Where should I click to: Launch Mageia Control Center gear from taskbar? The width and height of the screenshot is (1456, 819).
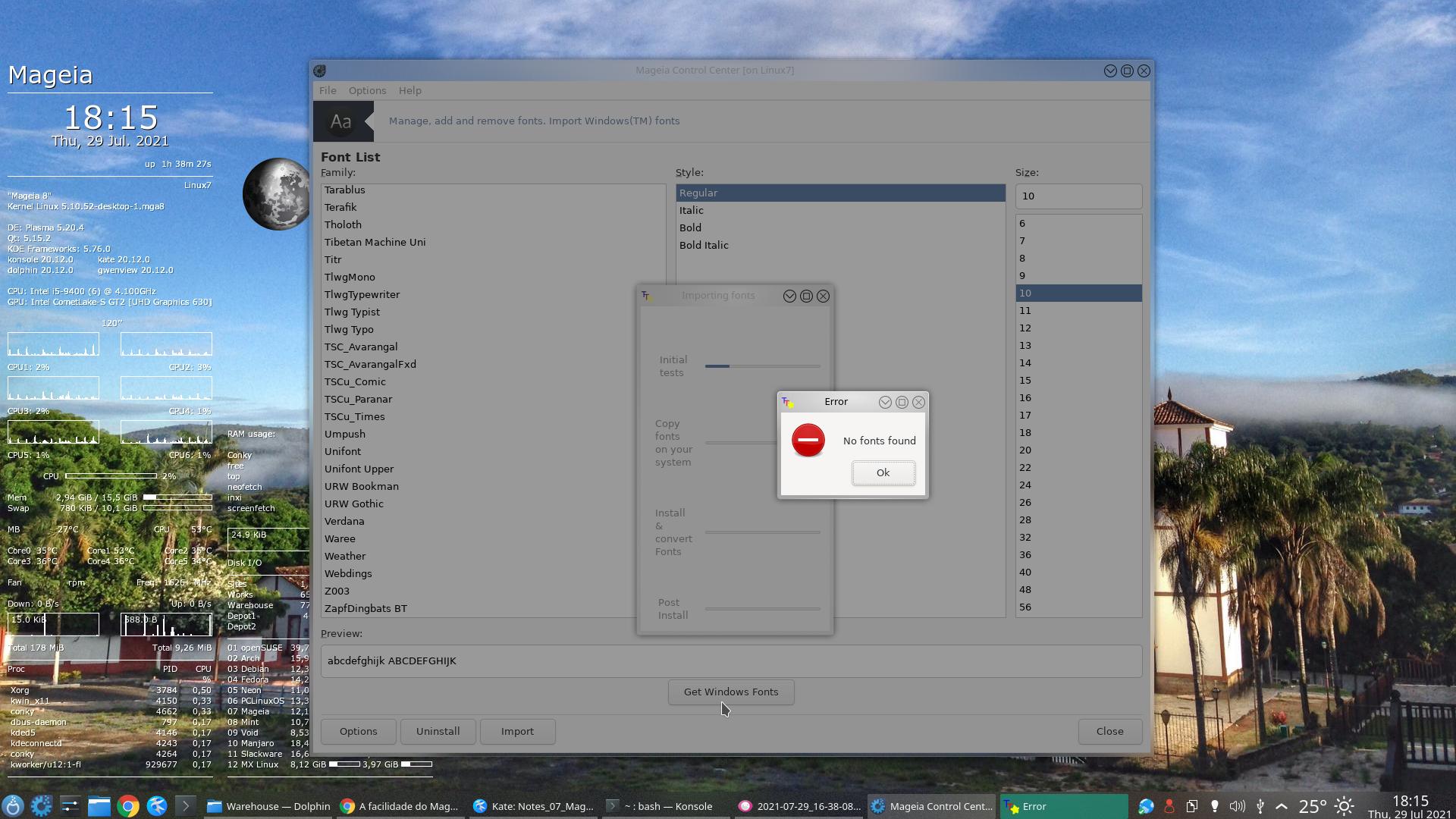point(42,805)
